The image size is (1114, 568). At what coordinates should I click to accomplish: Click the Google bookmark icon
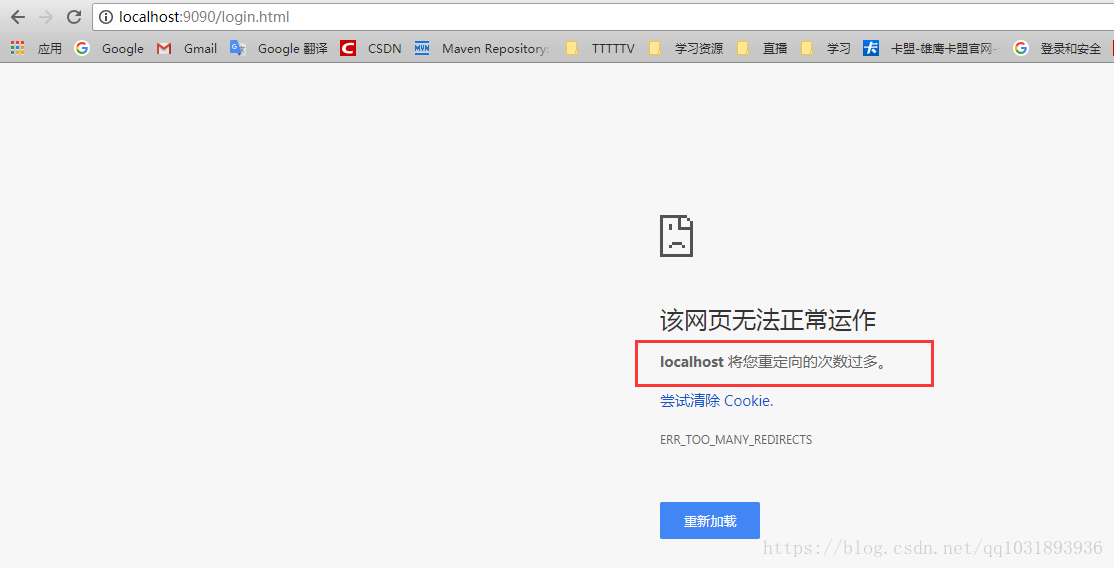pos(82,48)
